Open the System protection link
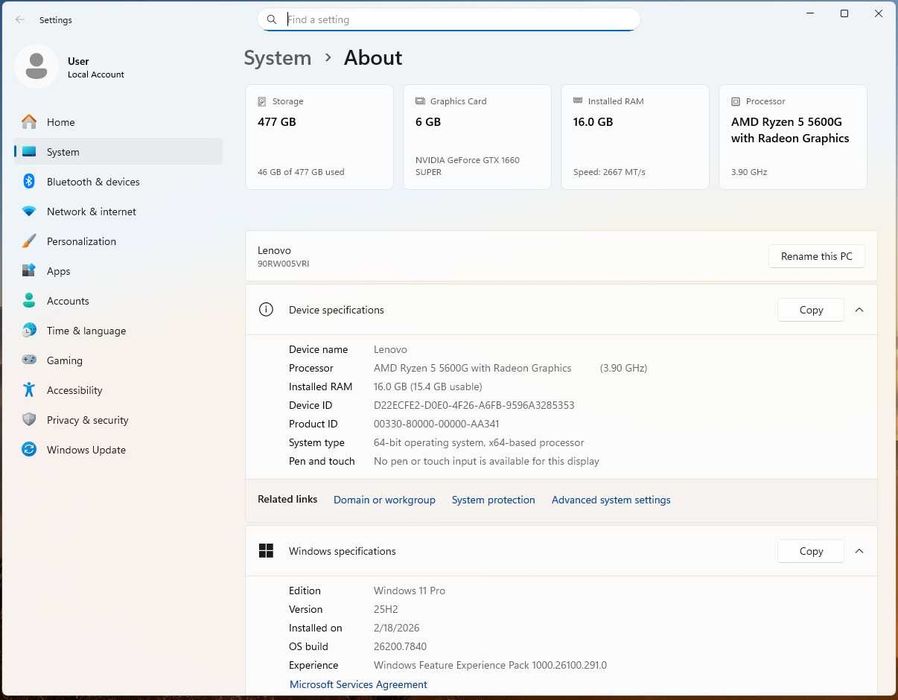 click(x=493, y=500)
